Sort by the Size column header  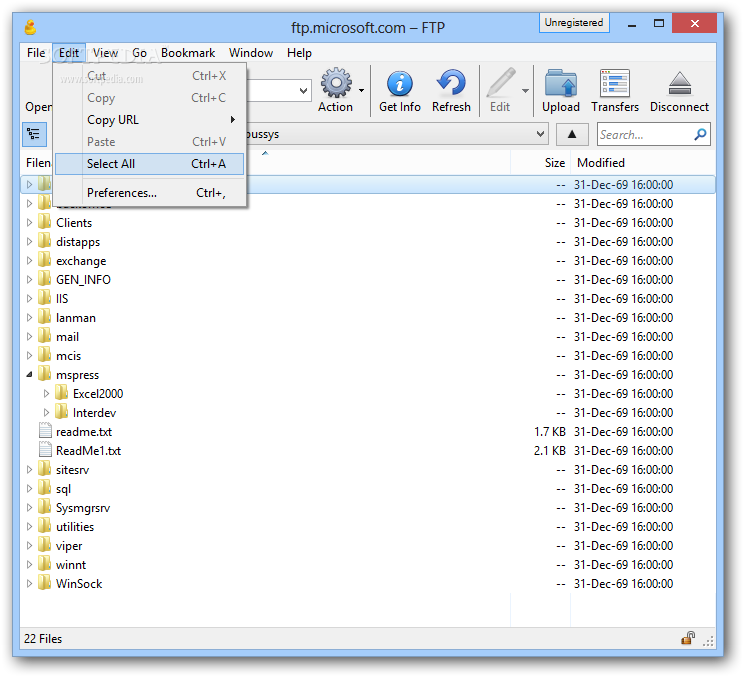click(x=540, y=163)
